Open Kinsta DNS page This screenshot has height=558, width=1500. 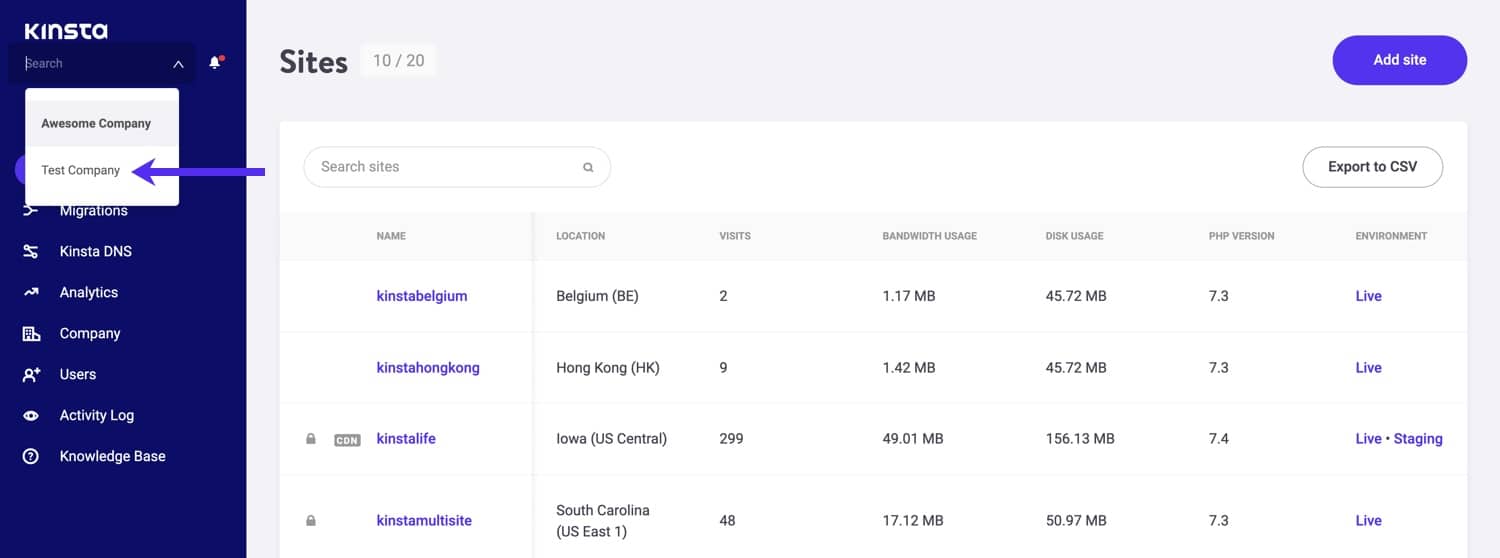[x=96, y=251]
